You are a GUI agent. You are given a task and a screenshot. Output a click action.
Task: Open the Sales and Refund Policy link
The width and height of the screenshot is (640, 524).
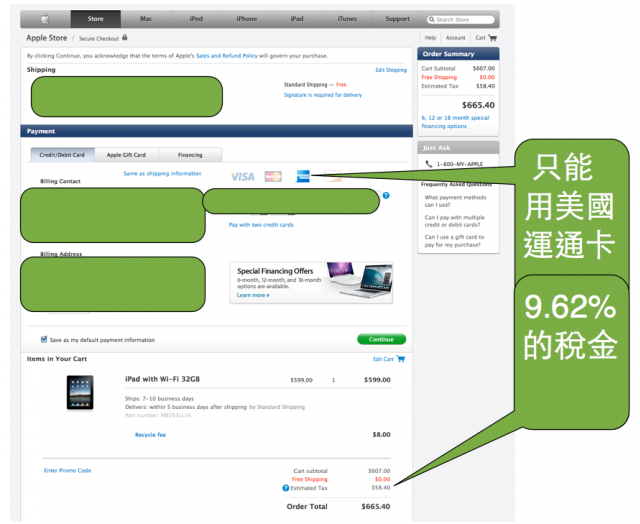click(x=227, y=56)
